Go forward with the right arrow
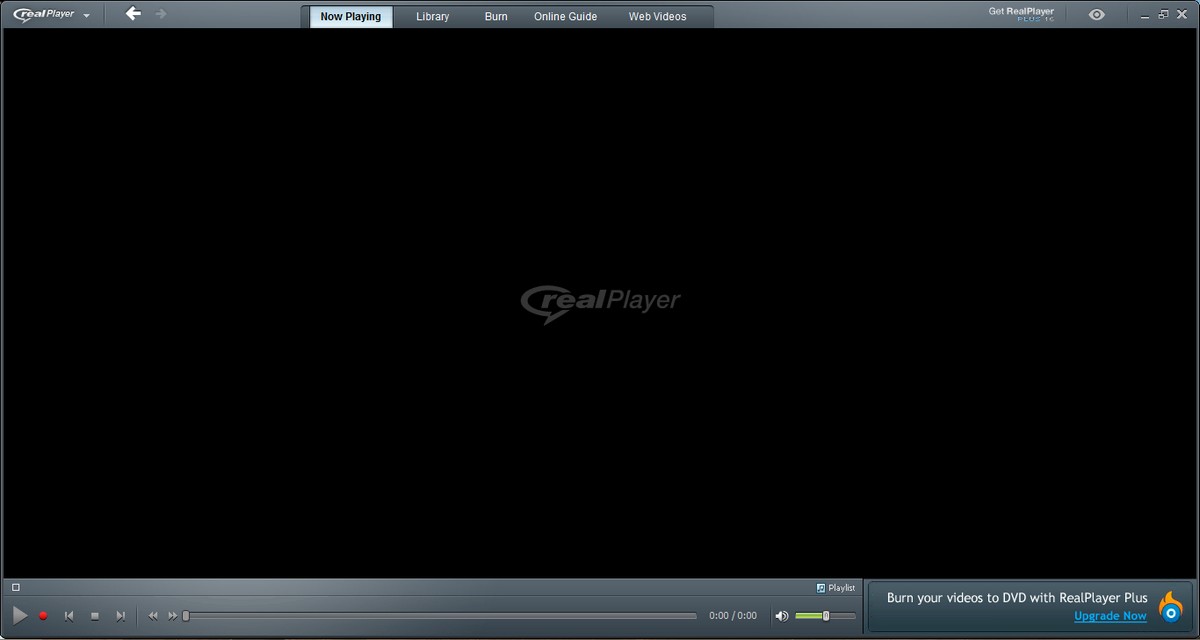1200x640 pixels. click(x=161, y=14)
